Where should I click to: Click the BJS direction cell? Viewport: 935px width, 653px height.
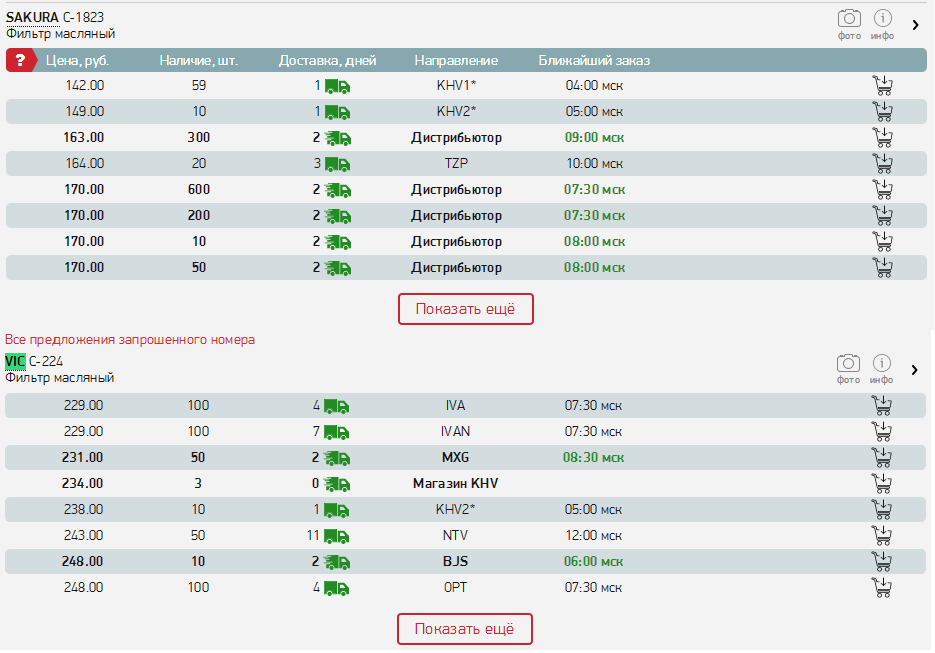456,561
